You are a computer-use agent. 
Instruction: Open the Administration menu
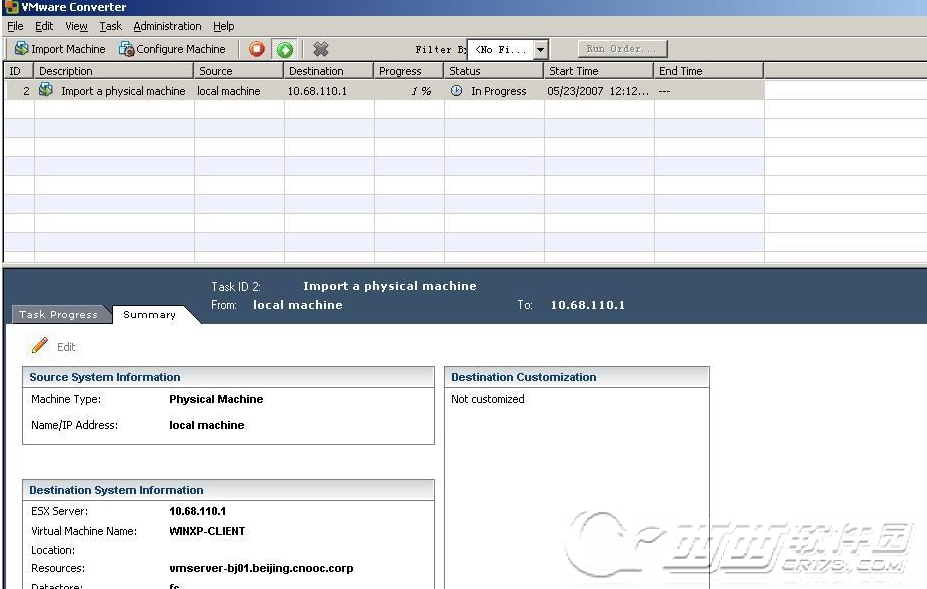[167, 26]
